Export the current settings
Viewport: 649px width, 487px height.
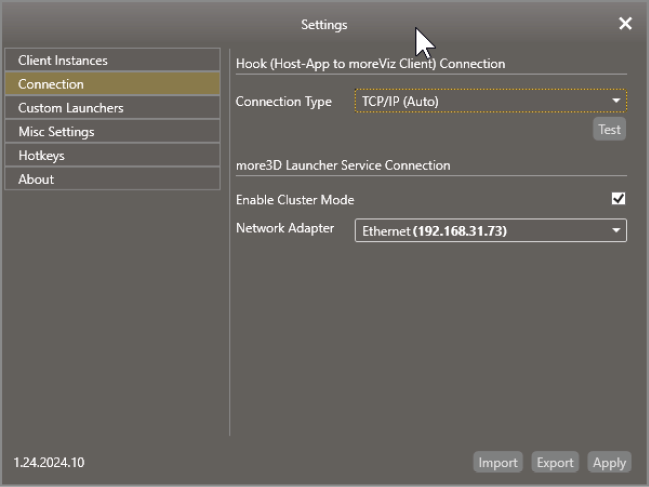coord(555,462)
